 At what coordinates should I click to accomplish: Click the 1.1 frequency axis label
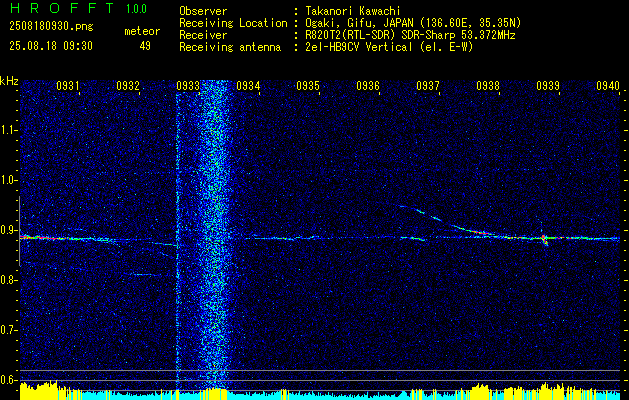pyautogui.click(x=8, y=130)
